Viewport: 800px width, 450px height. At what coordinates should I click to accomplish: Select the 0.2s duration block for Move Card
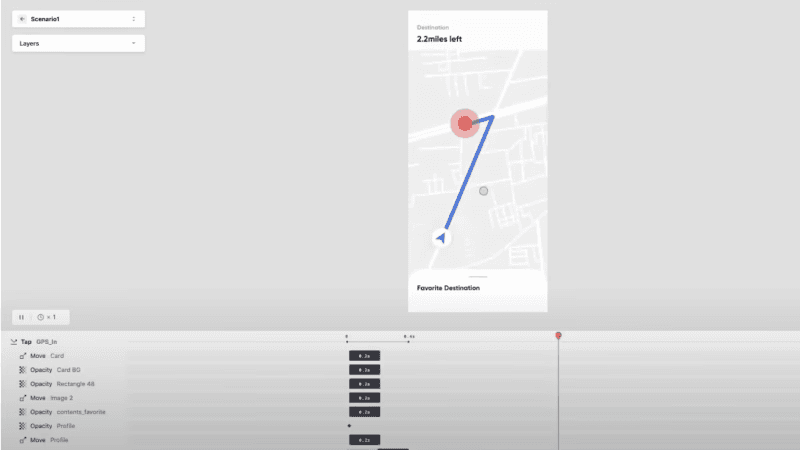pyautogui.click(x=364, y=356)
